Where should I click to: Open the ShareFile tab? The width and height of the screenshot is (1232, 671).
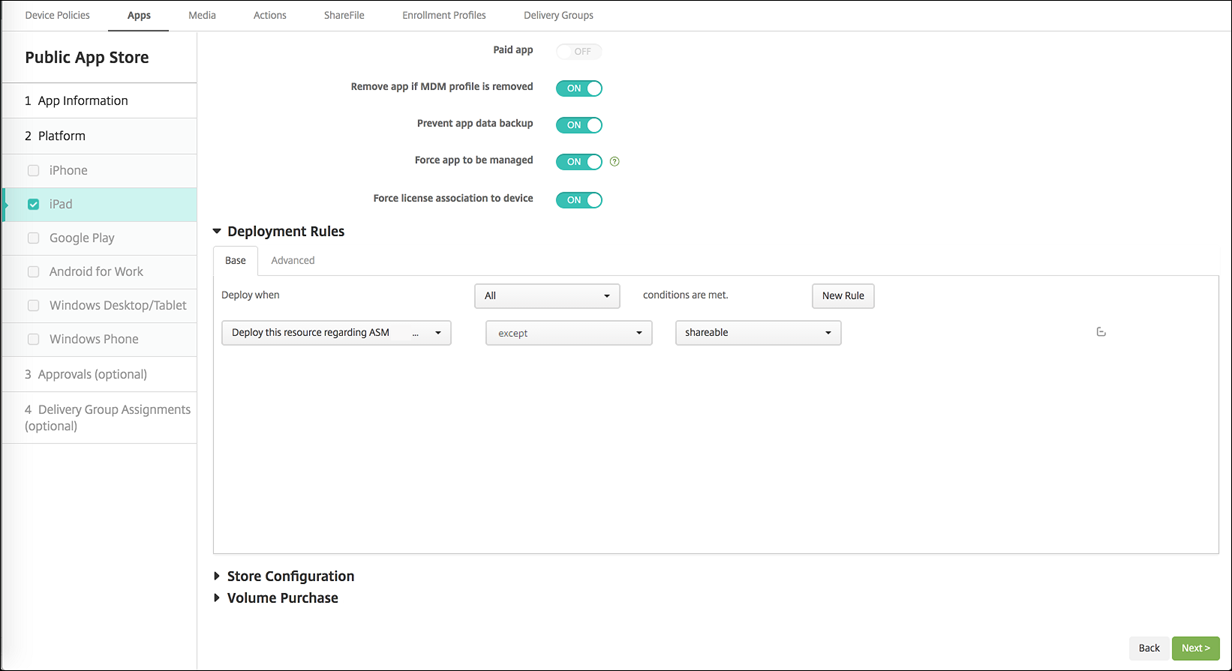(344, 15)
